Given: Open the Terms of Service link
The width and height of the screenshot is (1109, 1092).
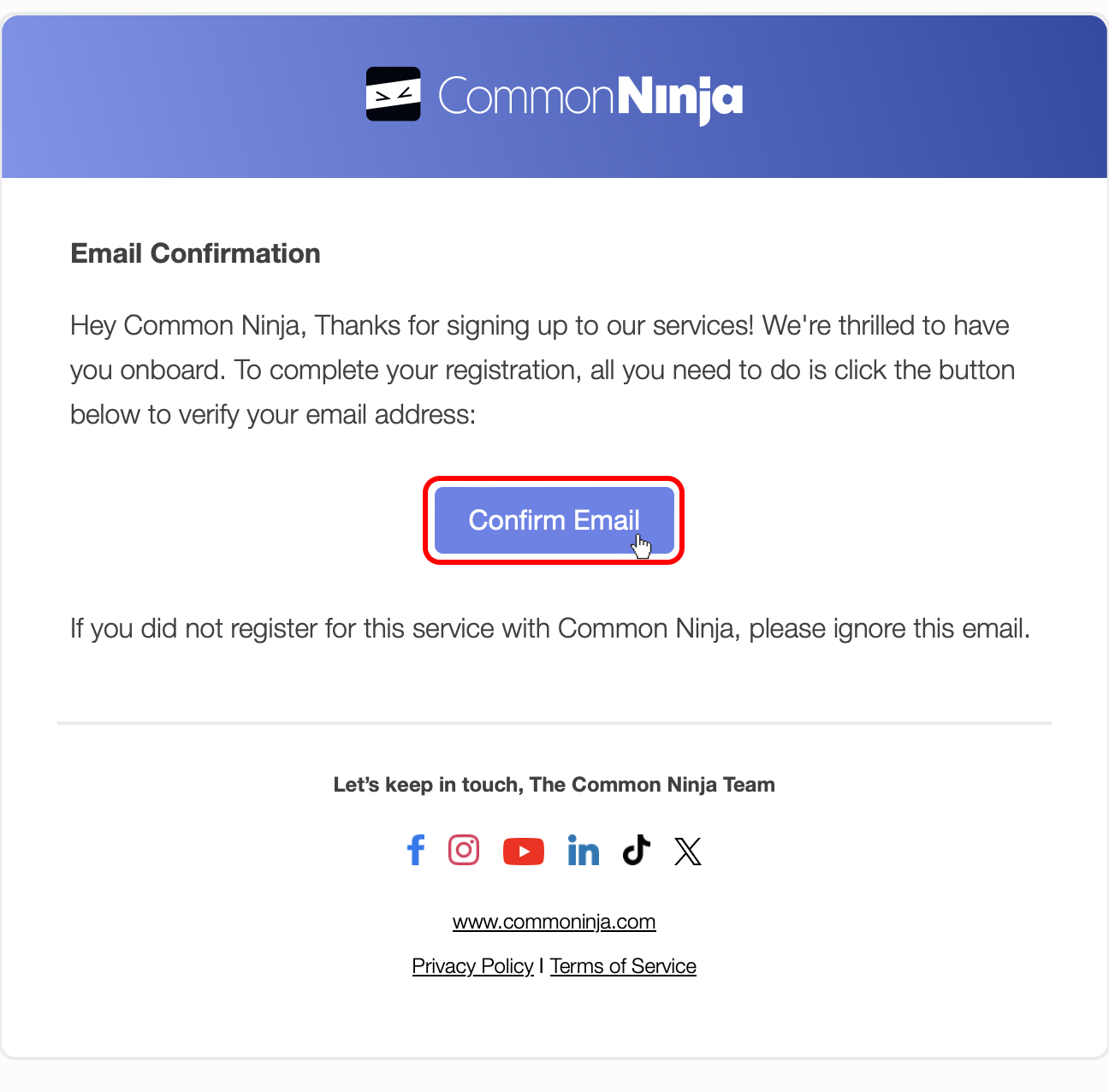Looking at the screenshot, I should 623,965.
